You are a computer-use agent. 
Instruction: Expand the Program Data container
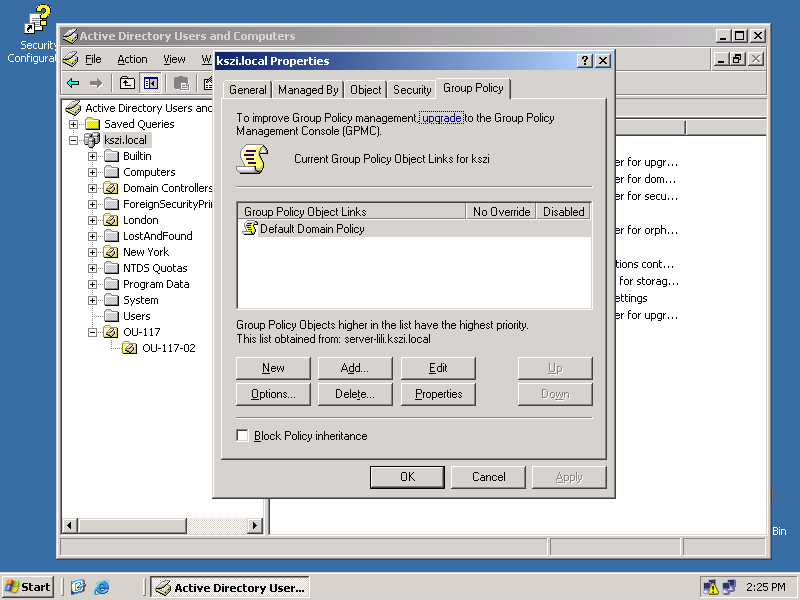(92, 284)
